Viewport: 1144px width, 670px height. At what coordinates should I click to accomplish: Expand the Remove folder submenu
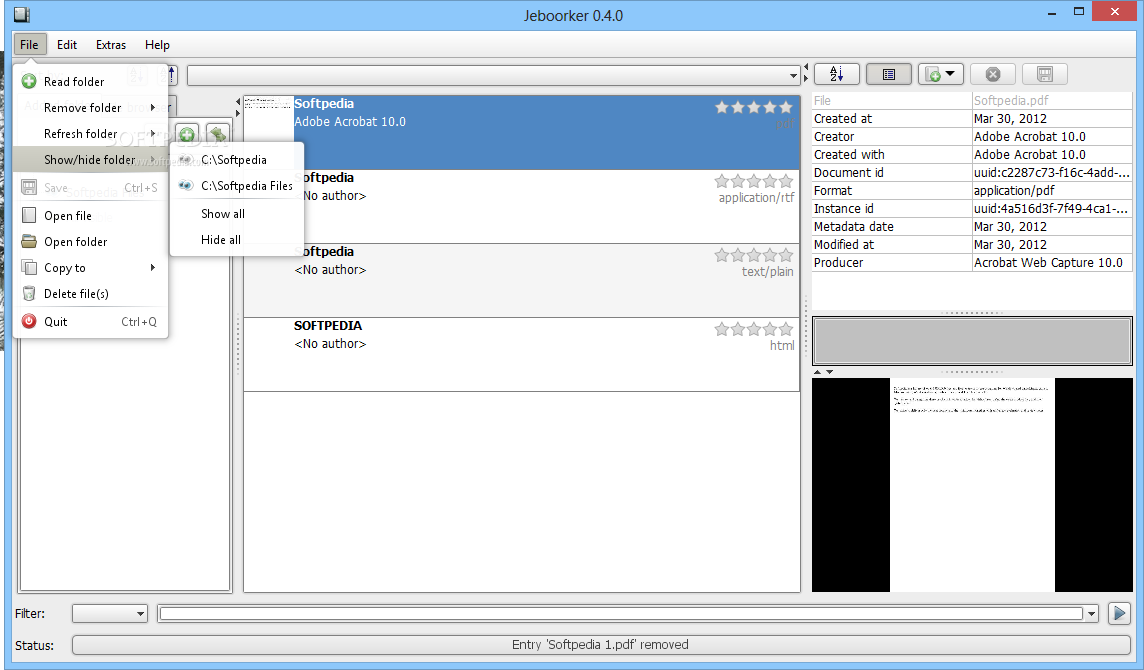(x=90, y=108)
